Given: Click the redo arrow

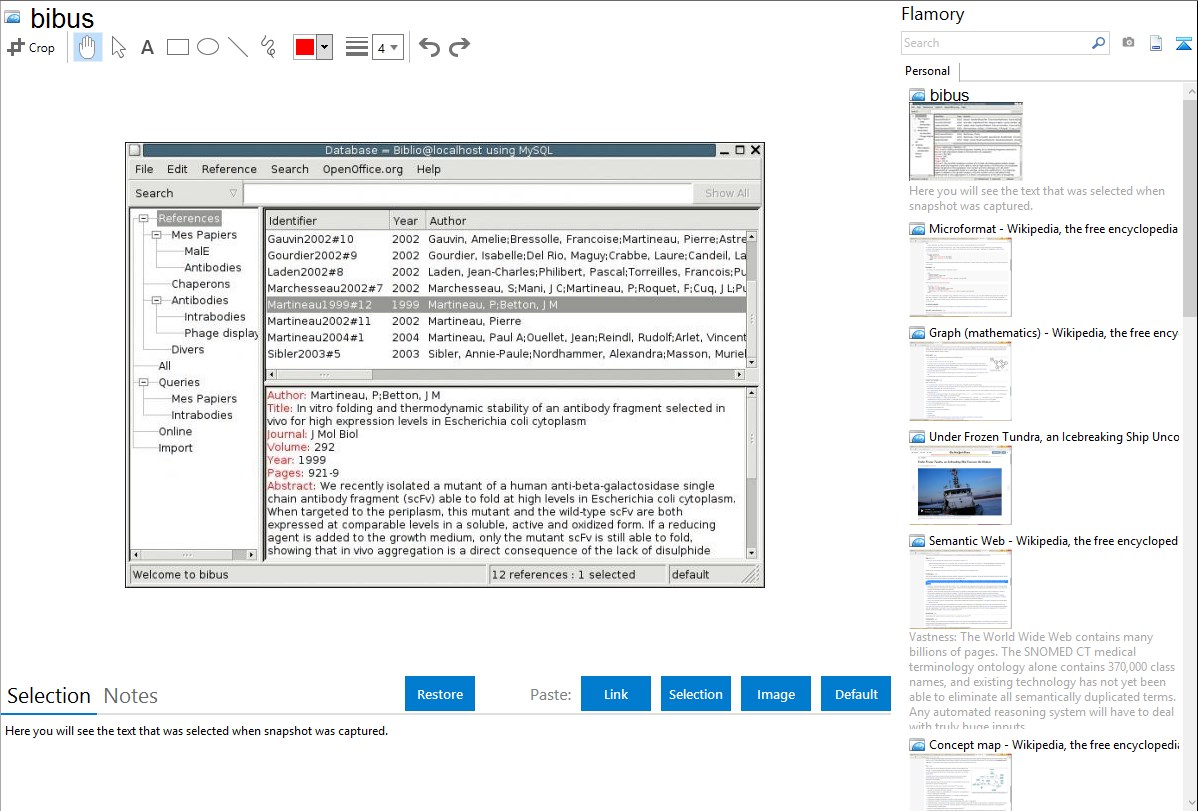Looking at the screenshot, I should (459, 47).
